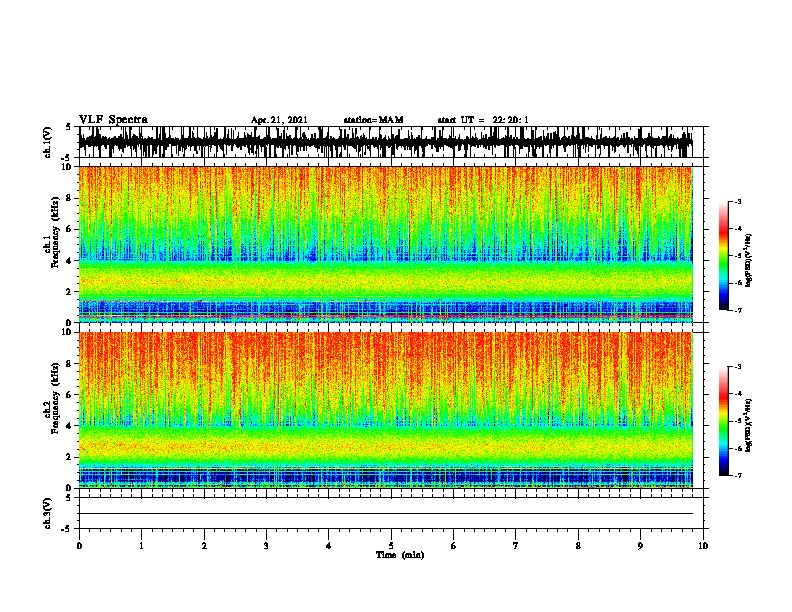Click the 5 tick on the time axis

pos(391,546)
